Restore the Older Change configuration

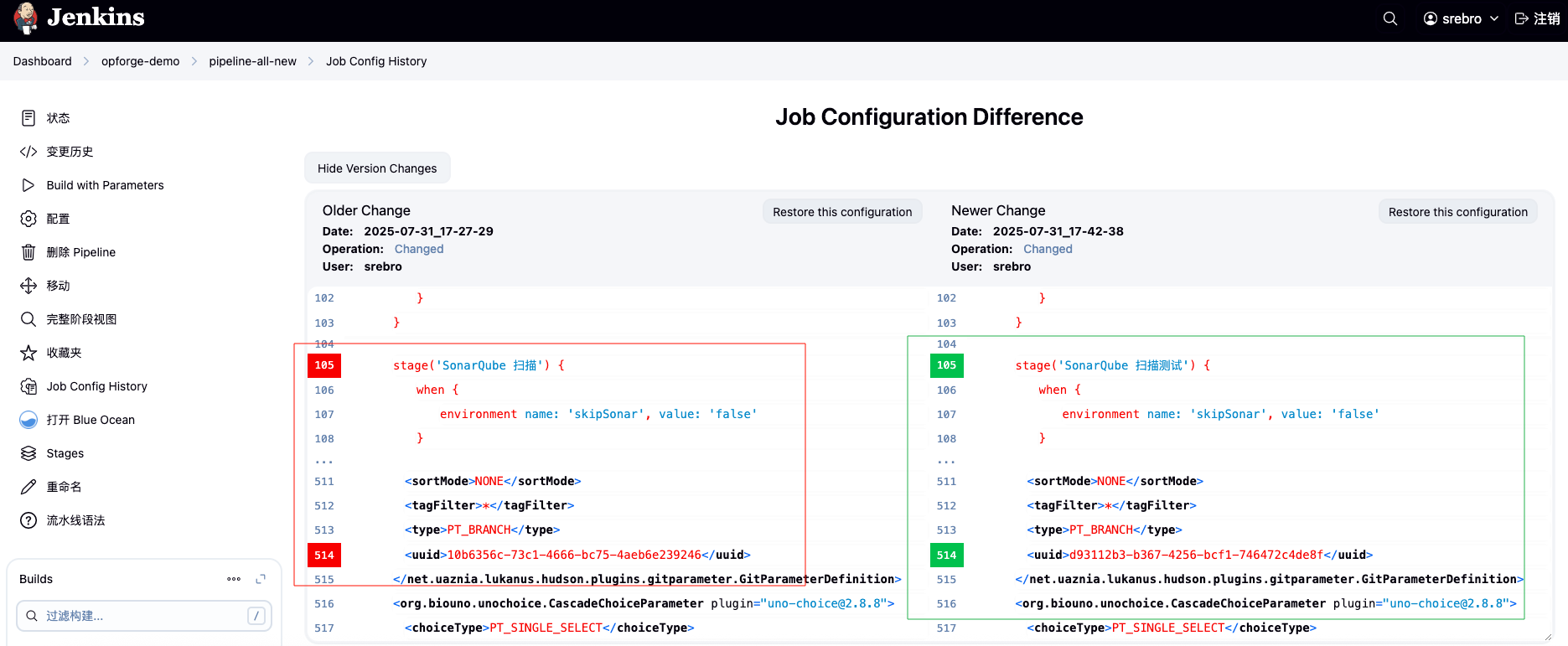click(x=842, y=212)
